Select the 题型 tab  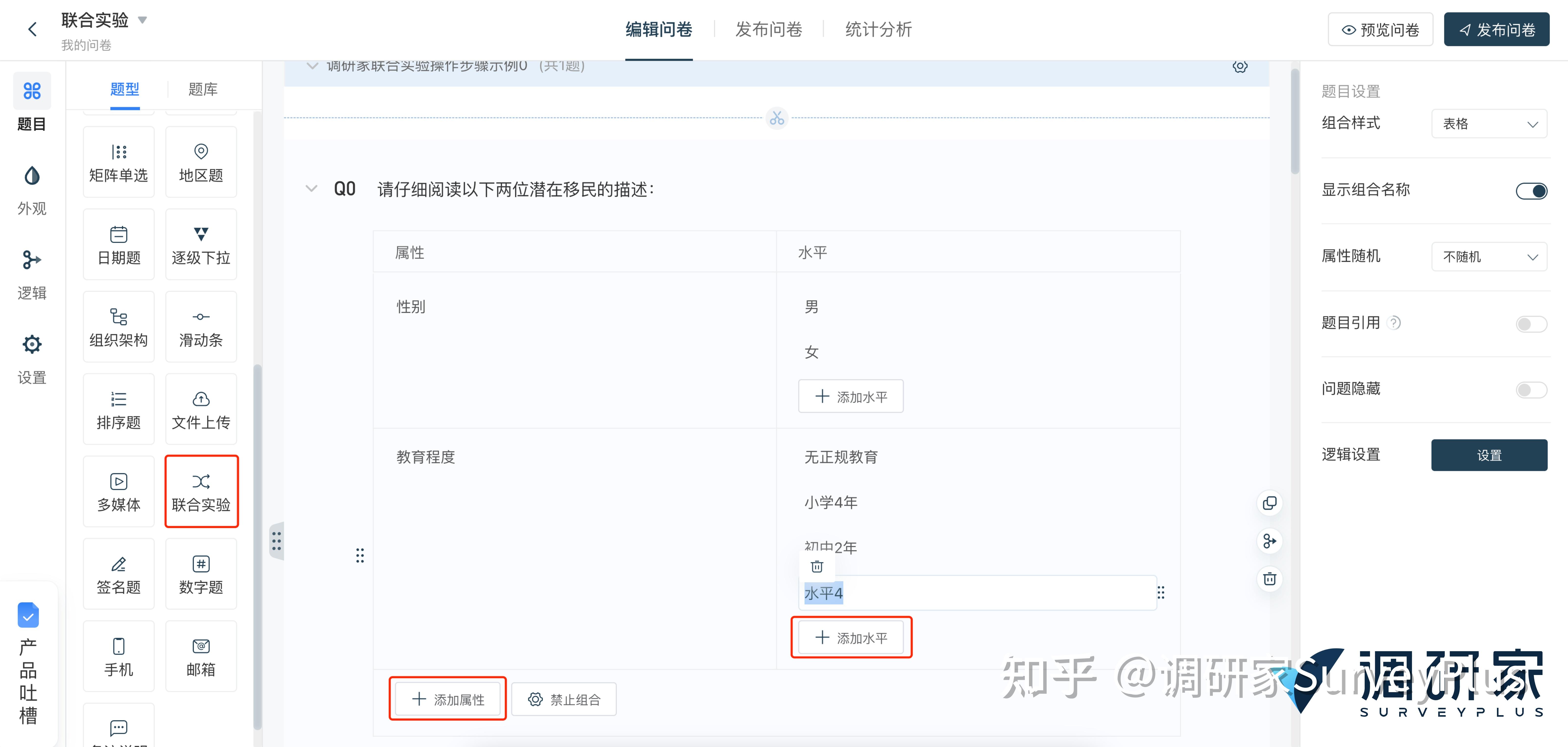tap(125, 89)
